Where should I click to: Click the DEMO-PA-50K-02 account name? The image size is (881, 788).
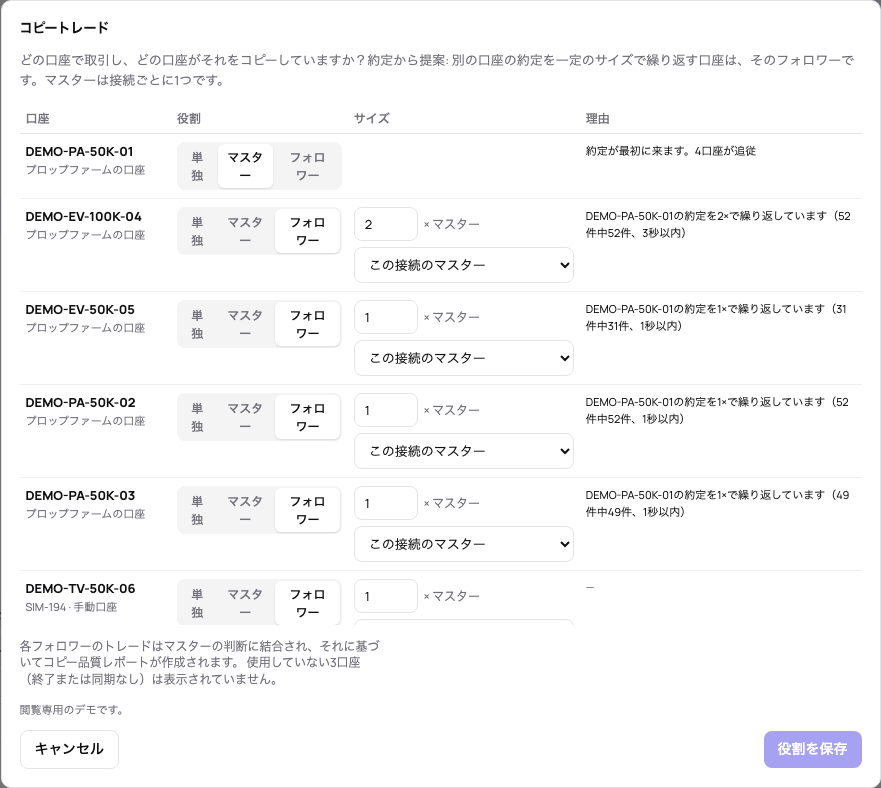pyautogui.click(x=80, y=403)
